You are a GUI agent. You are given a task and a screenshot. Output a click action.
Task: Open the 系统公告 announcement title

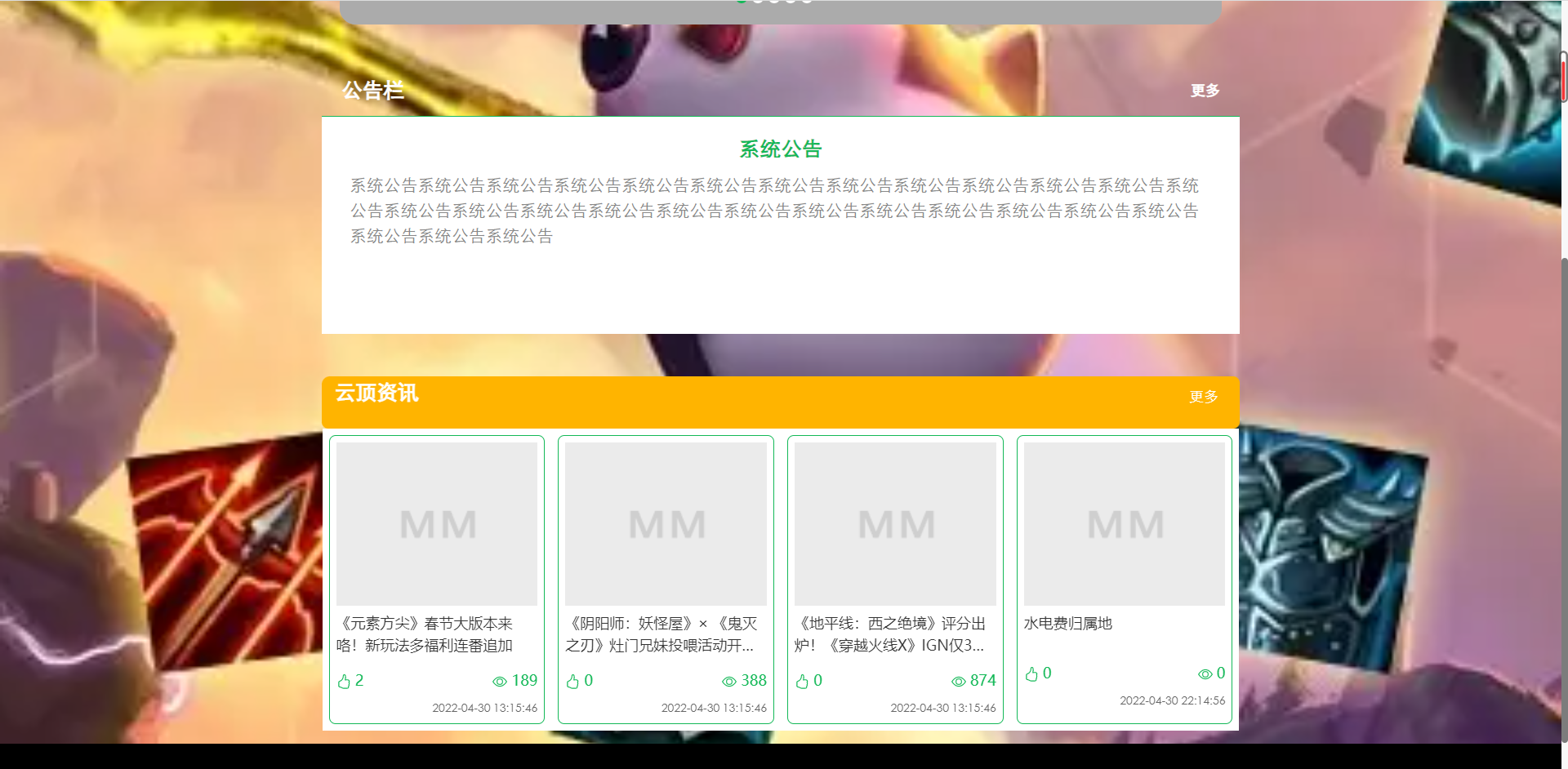point(780,149)
